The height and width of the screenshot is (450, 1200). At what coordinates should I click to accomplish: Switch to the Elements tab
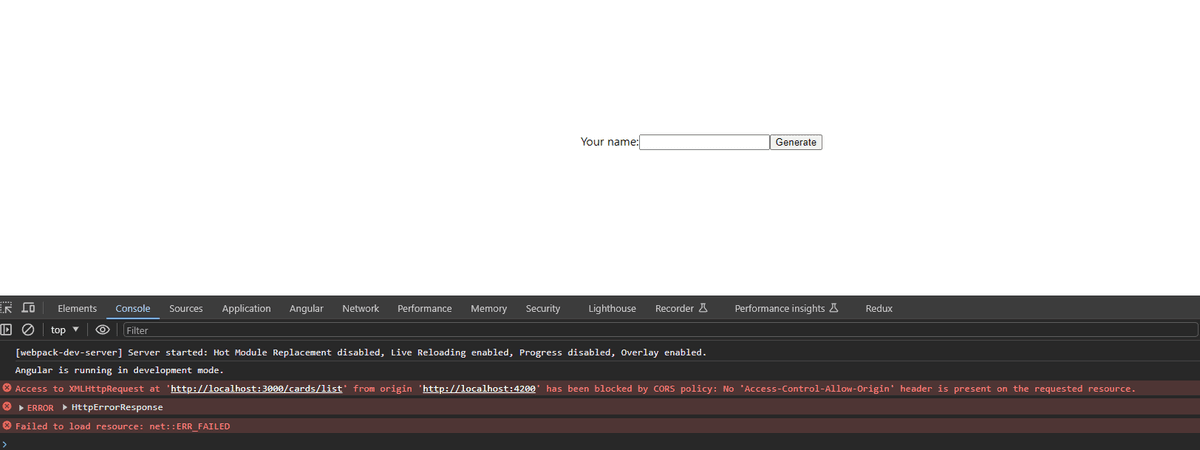coord(77,308)
